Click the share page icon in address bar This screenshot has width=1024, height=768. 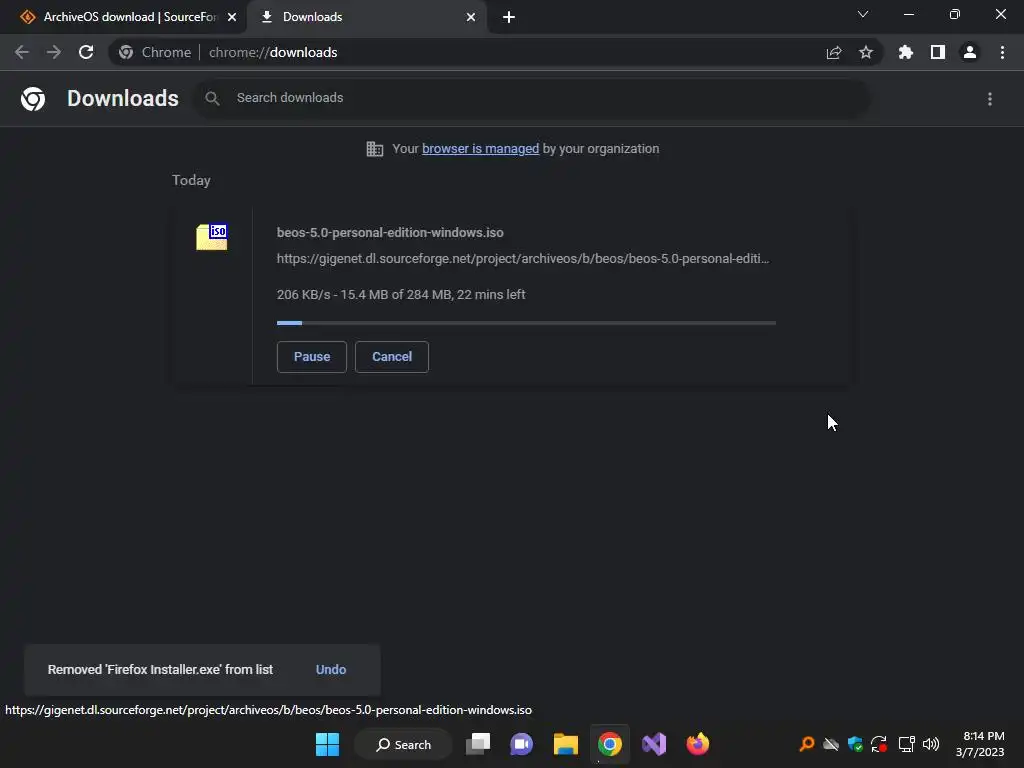[x=833, y=52]
